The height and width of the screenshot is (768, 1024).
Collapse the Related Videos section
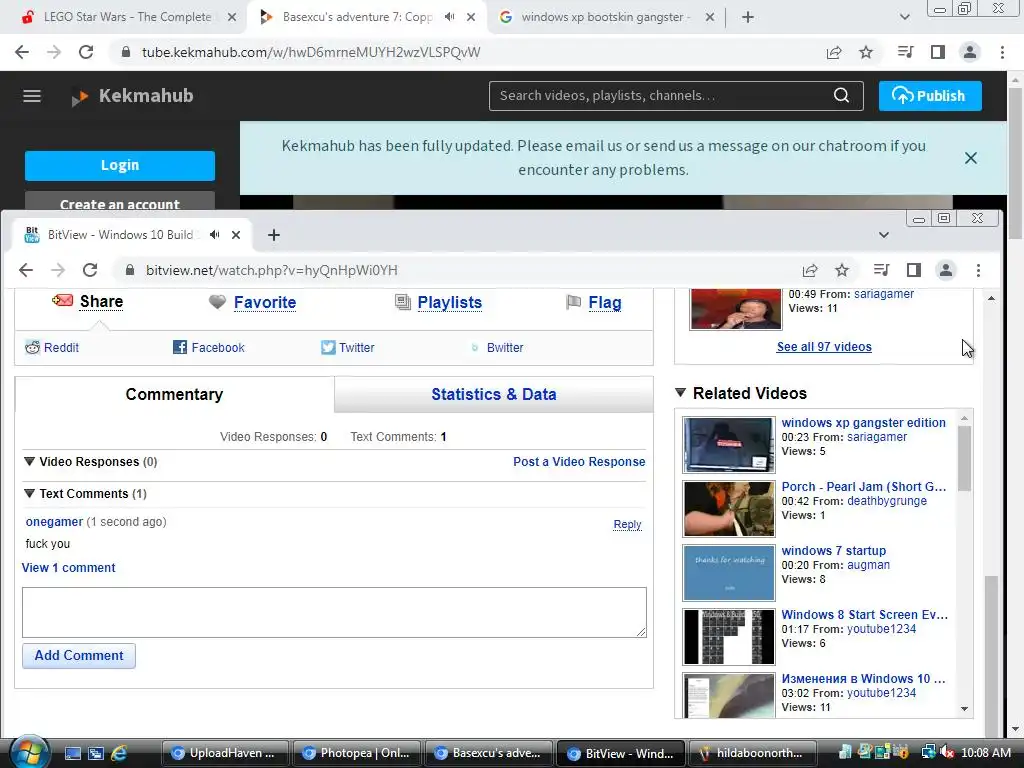point(680,392)
